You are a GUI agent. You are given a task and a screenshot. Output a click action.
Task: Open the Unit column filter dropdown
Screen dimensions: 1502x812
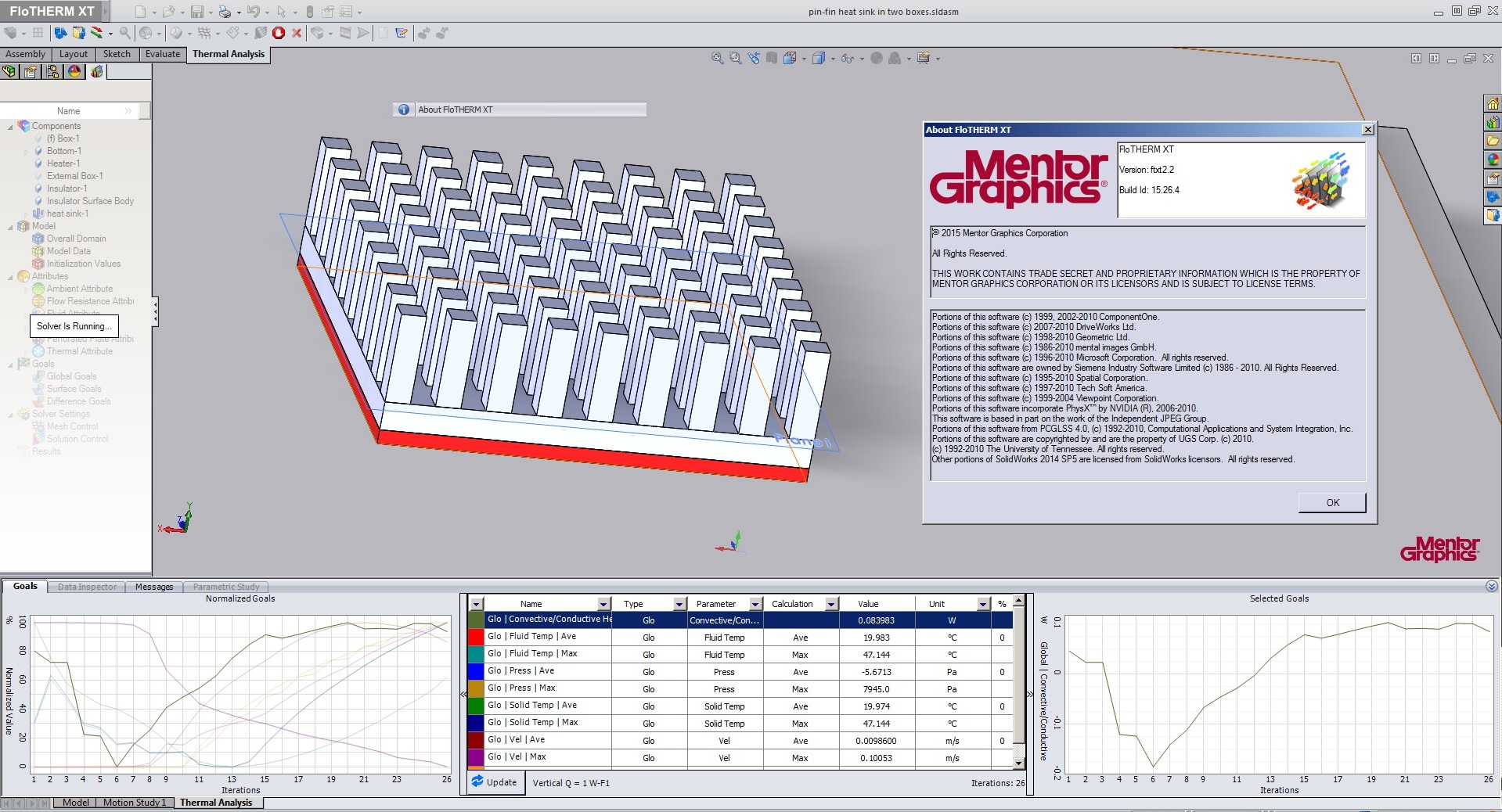pos(983,604)
